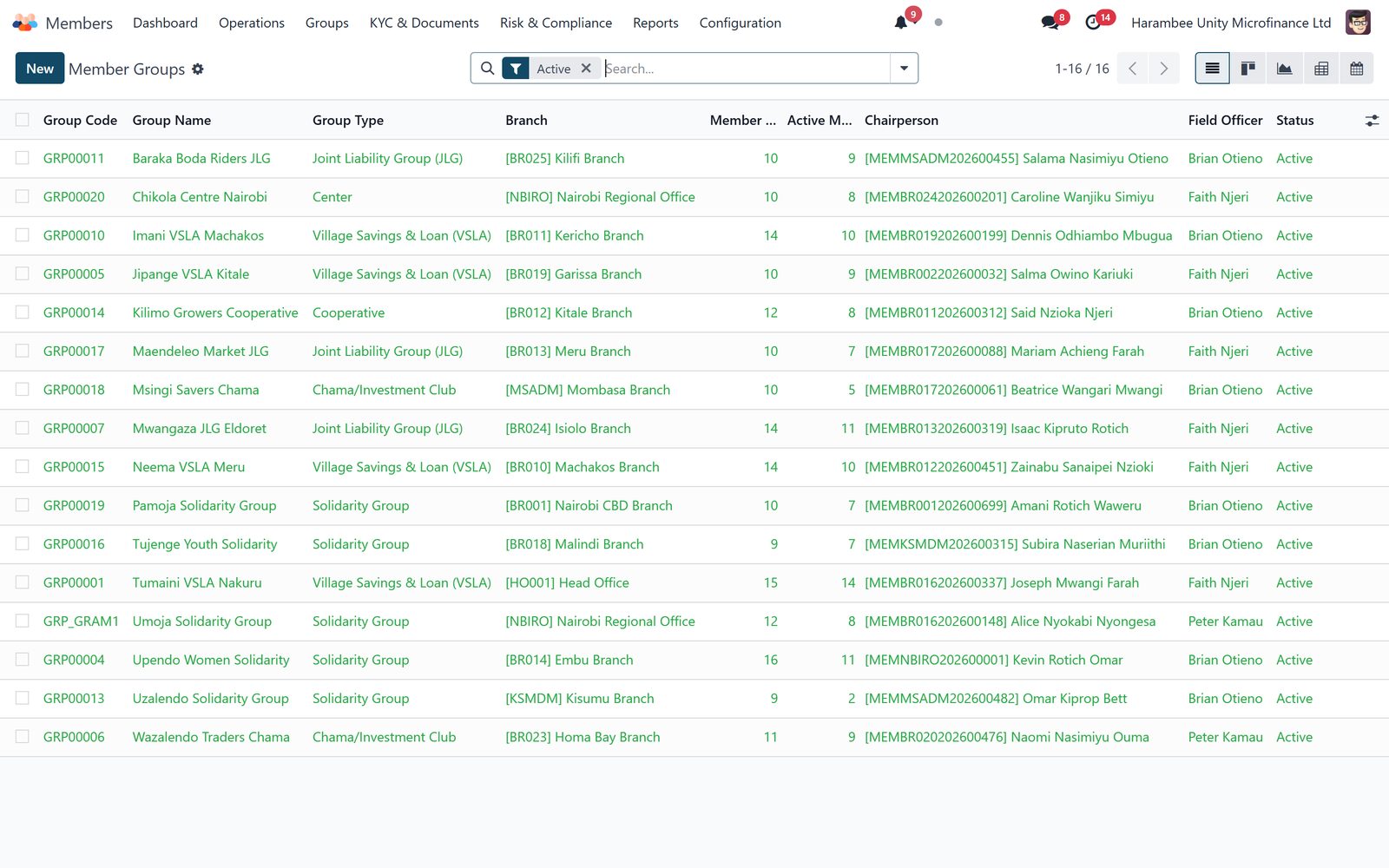This screenshot has width=1389, height=868.
Task: Open the company switcher Harambee Unity Microfinance
Action: (1231, 23)
